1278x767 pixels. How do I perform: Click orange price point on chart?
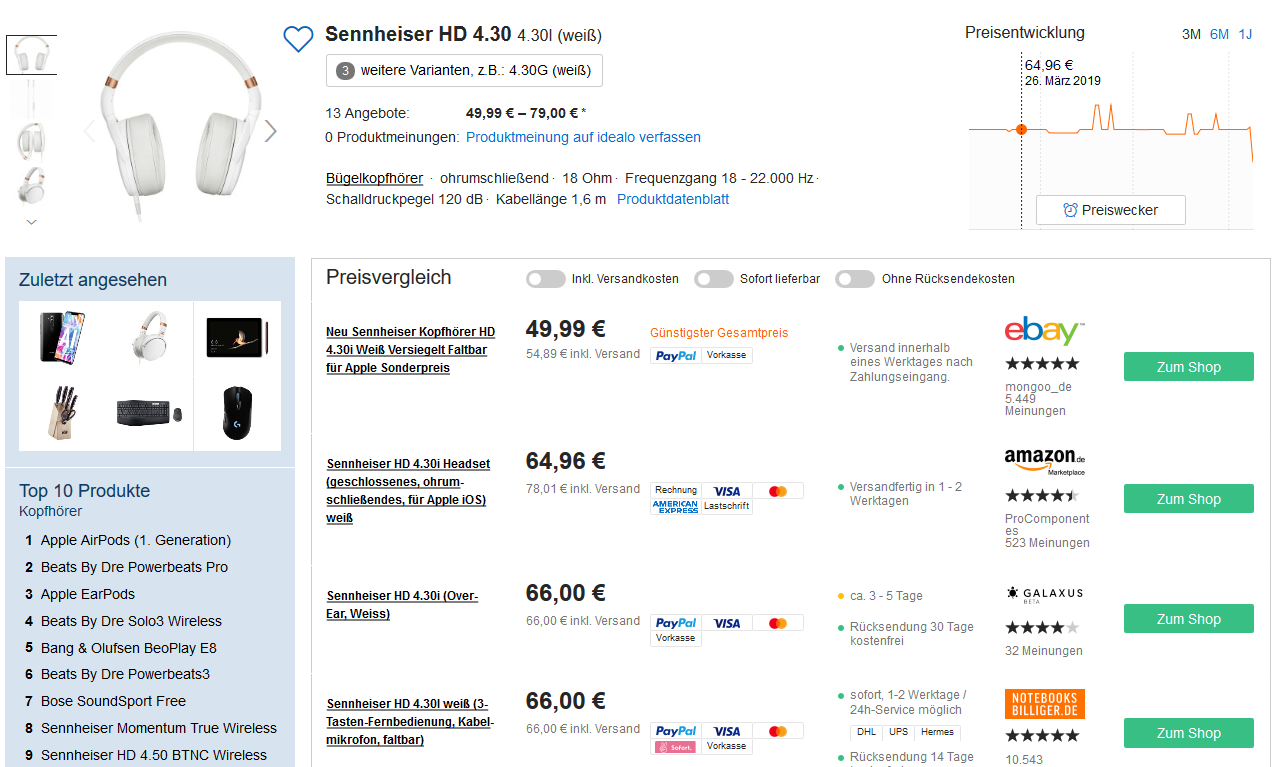point(1021,129)
